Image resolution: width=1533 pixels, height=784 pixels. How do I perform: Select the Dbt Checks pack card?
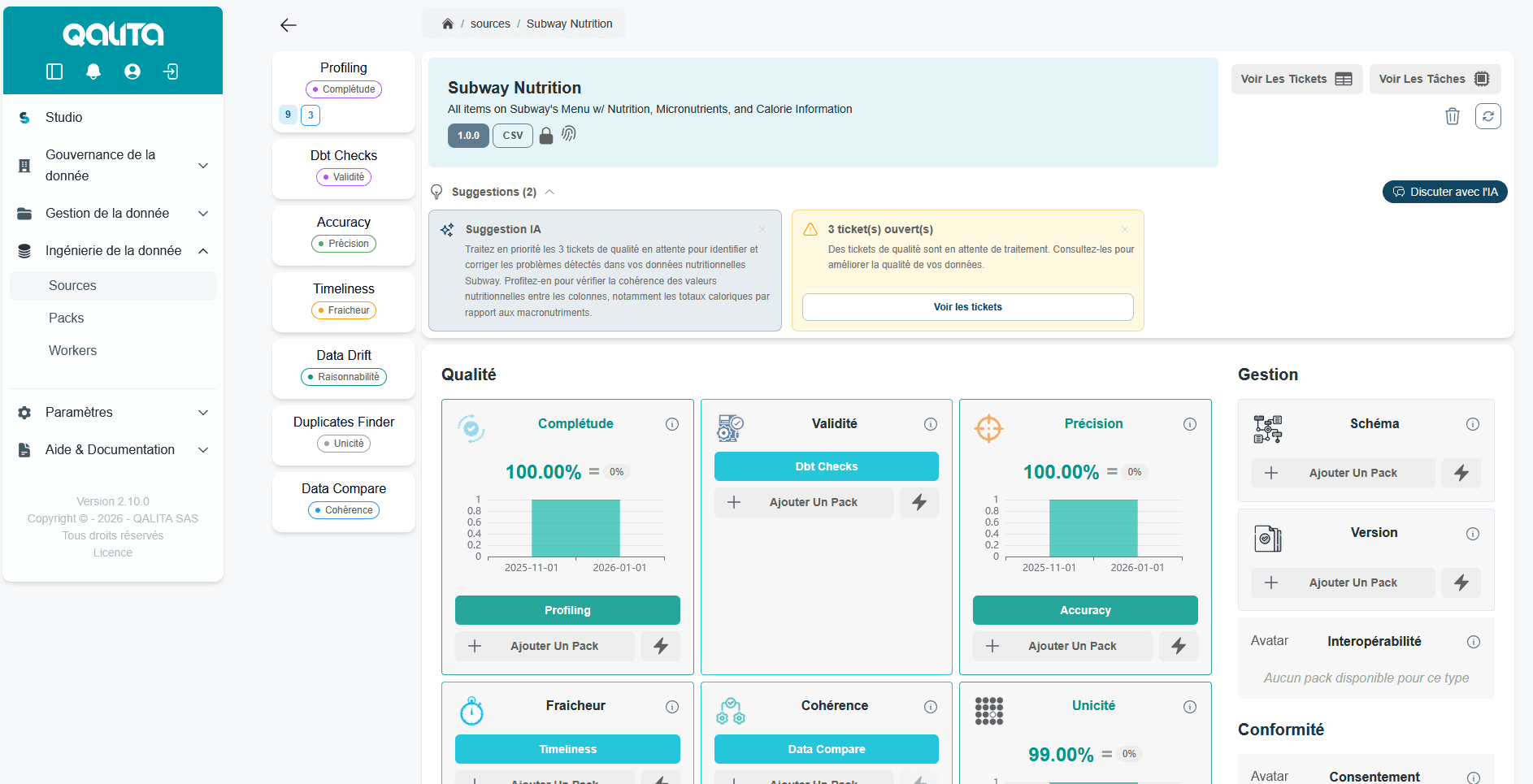tap(344, 169)
